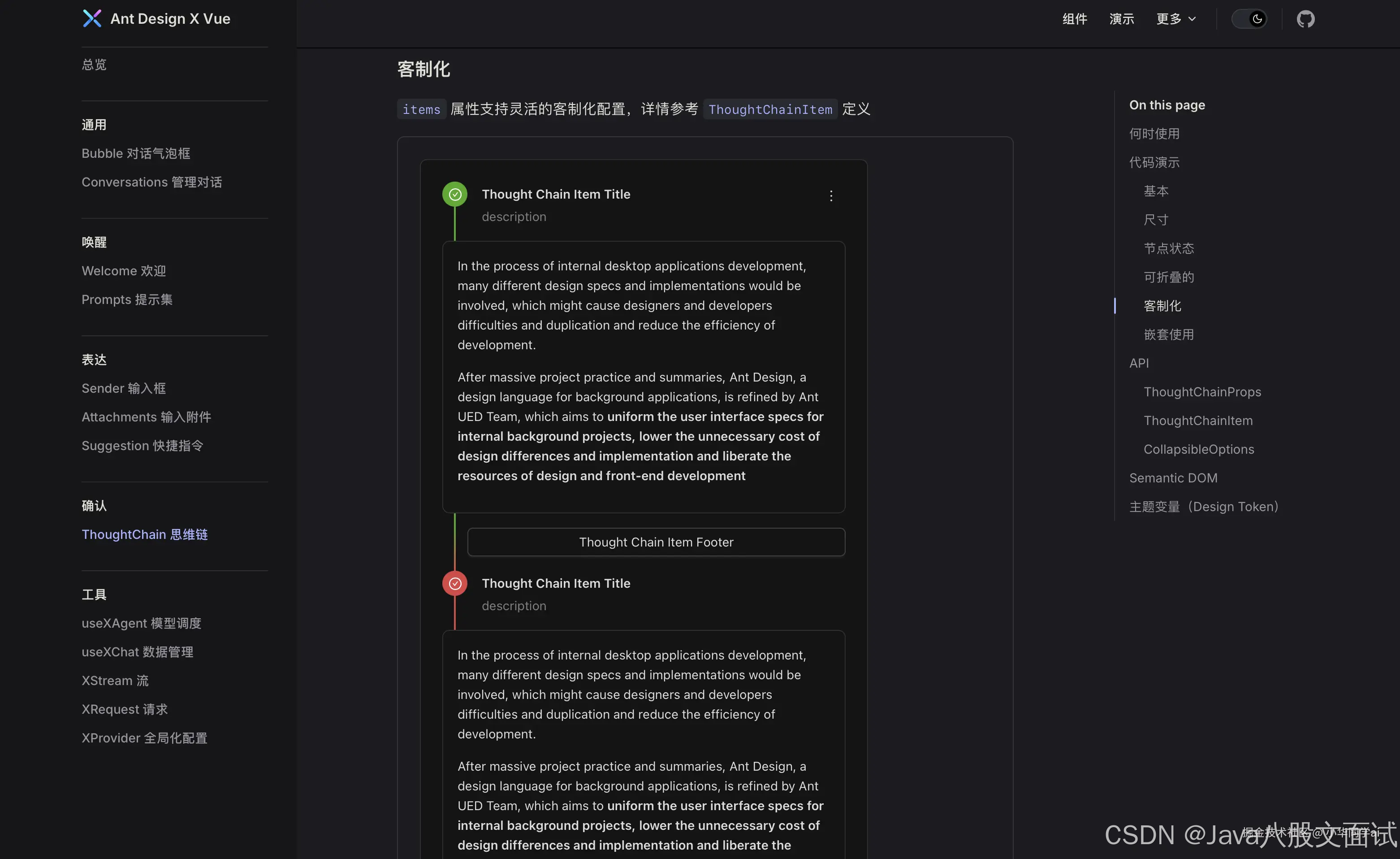Open Sender 输入框 in sidebar
The height and width of the screenshot is (859, 1400).
[x=124, y=388]
